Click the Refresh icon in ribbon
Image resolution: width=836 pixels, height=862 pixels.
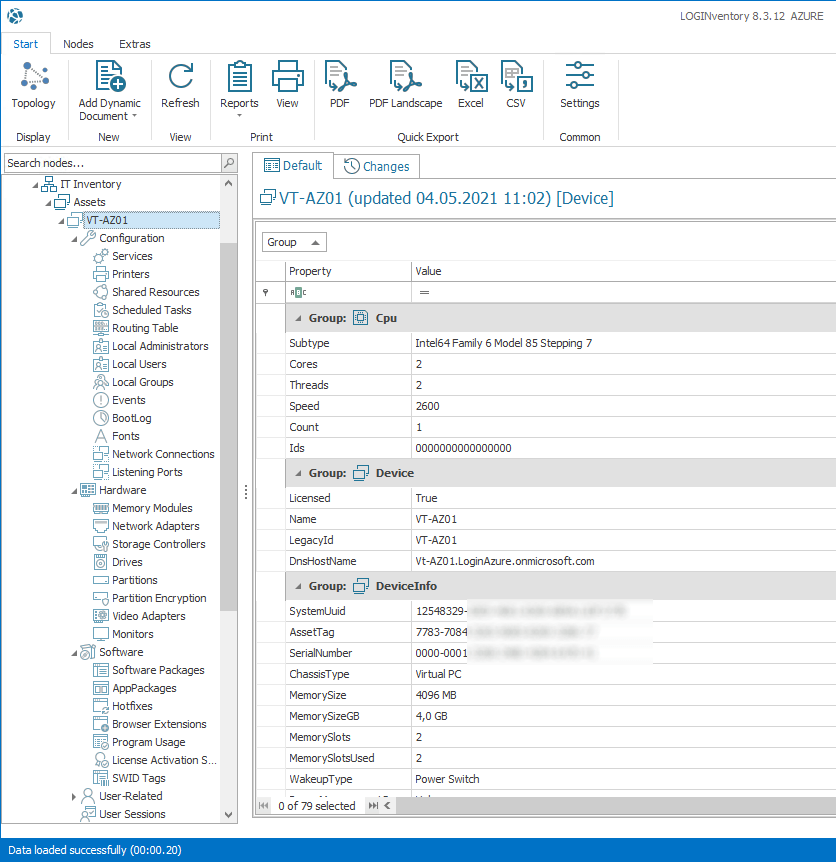tap(180, 85)
